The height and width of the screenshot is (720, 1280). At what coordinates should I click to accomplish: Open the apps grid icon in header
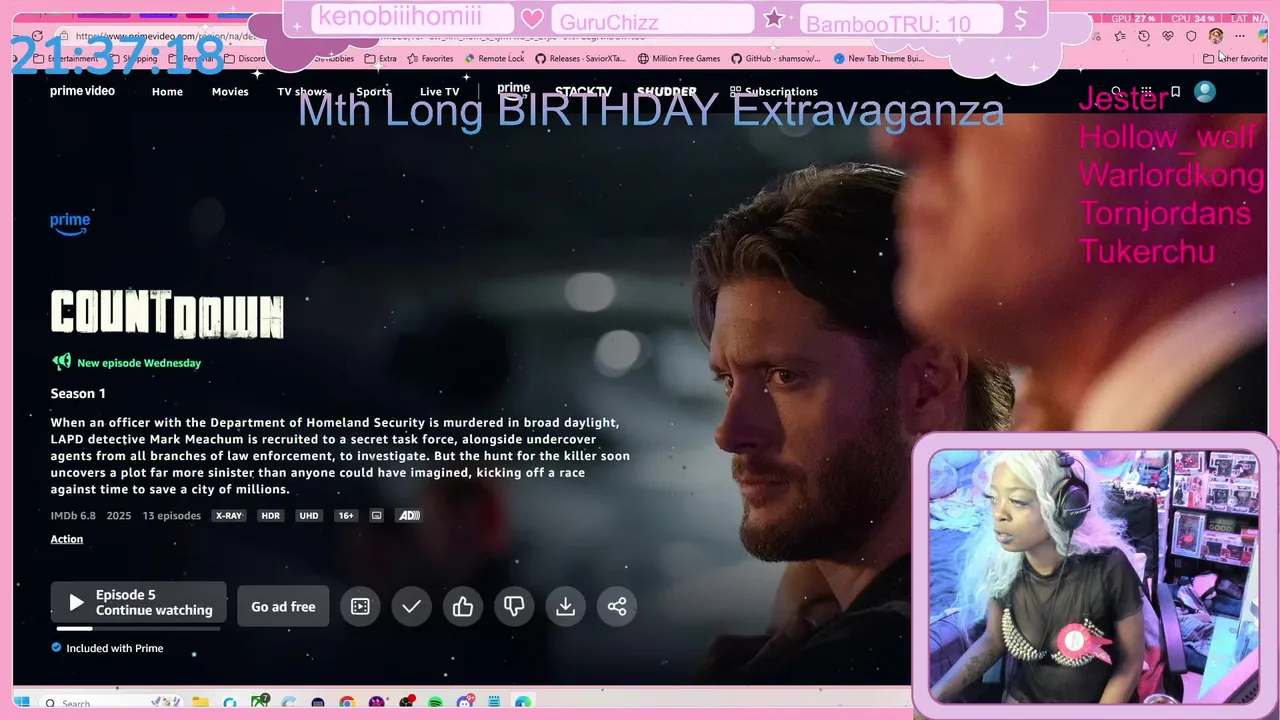coord(1146,92)
